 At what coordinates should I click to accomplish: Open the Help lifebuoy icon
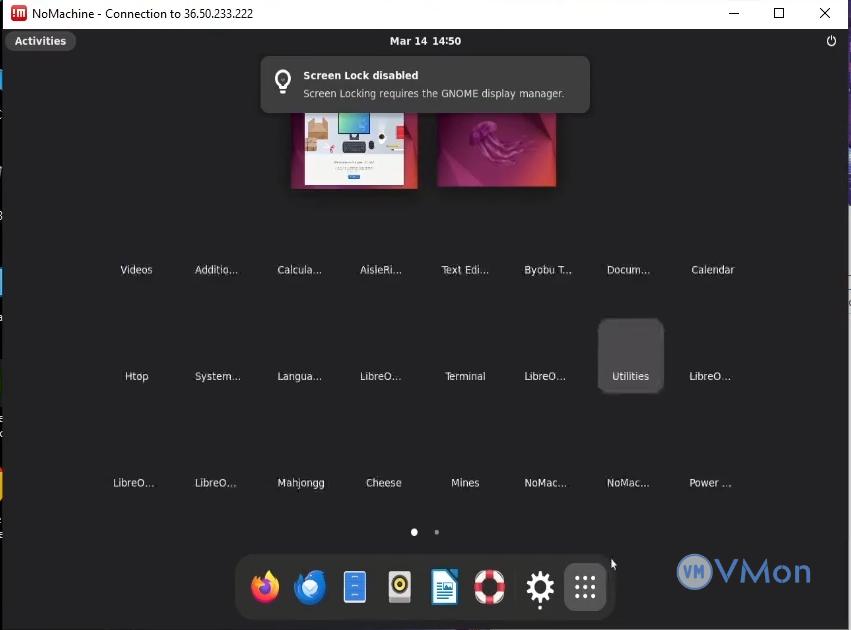coord(490,587)
